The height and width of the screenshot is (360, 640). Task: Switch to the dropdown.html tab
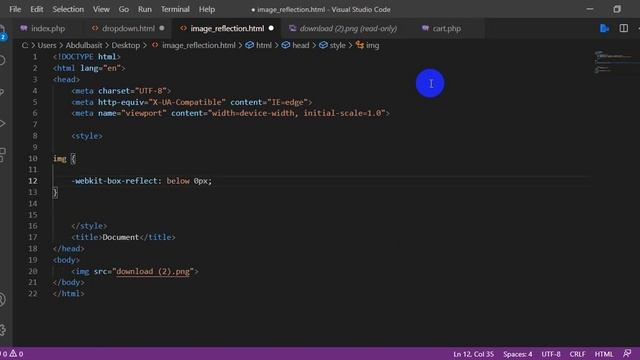click(x=128, y=28)
